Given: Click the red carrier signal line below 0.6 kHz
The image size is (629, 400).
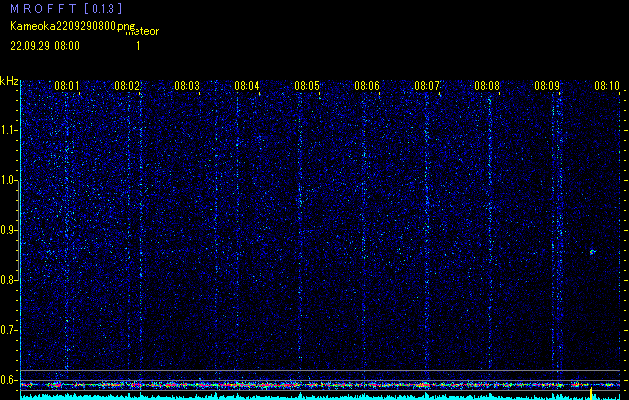Looking at the screenshot, I should 320,385.
